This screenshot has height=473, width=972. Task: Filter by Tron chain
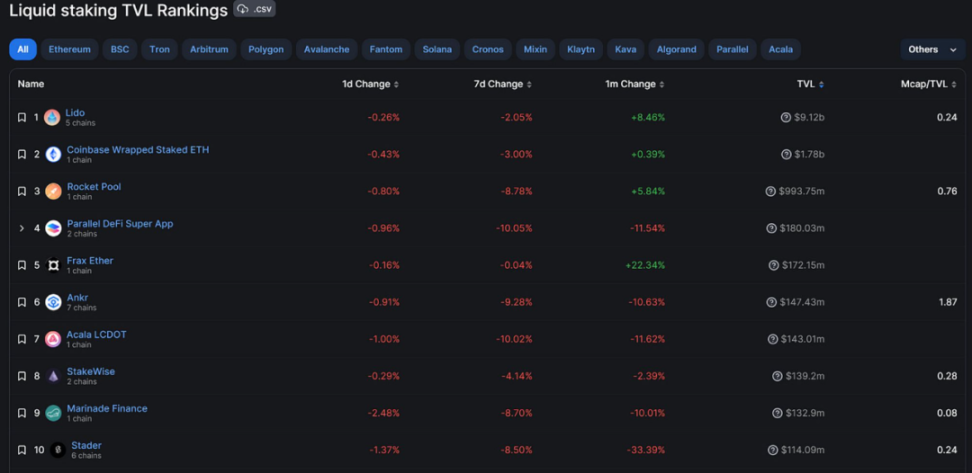coord(159,50)
